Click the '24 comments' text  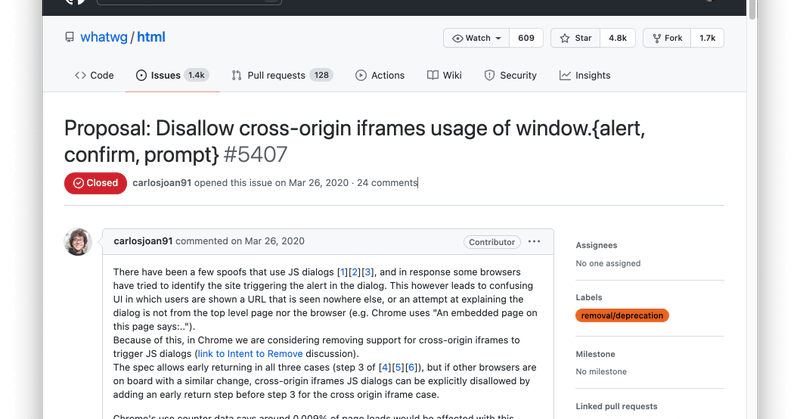point(387,183)
